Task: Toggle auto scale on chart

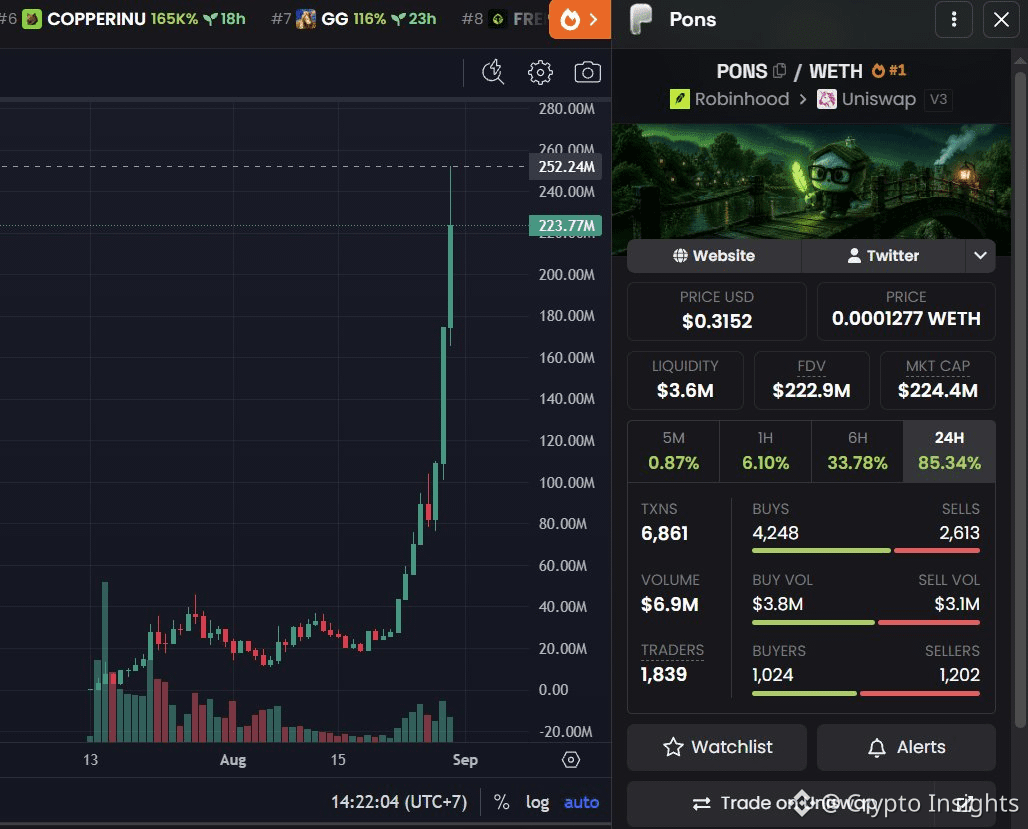Action: click(582, 802)
